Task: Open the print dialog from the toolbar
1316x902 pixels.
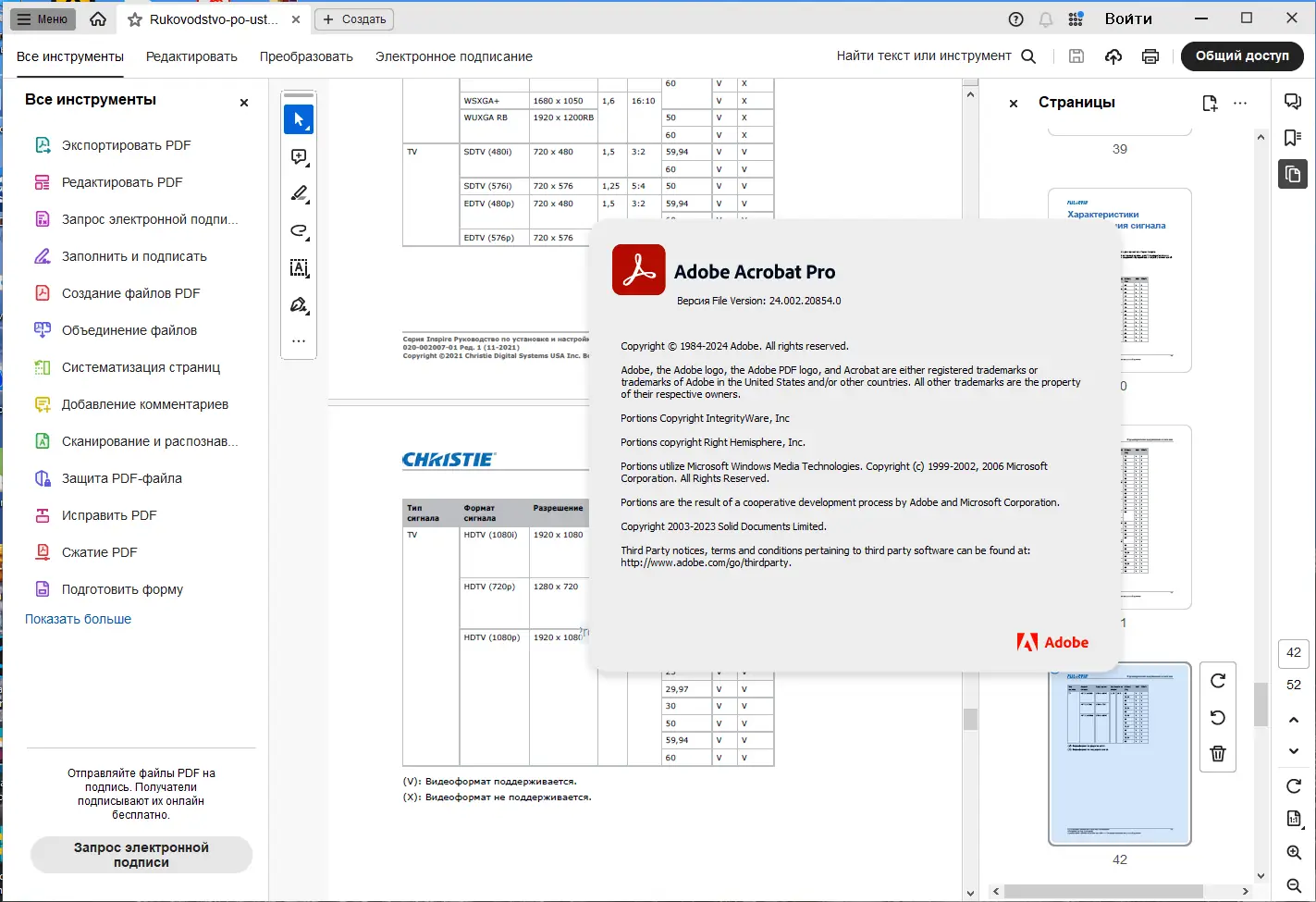Action: tap(1150, 56)
